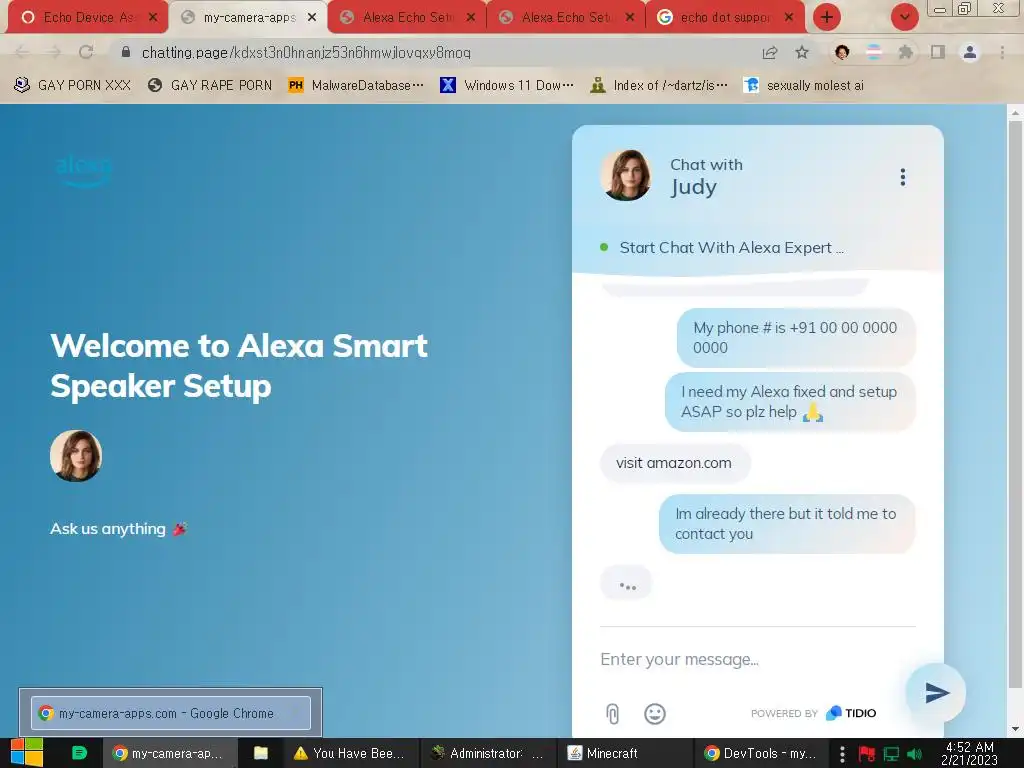Click the page scrollbar down arrow
The image size is (1024, 768).
tap(1016, 729)
